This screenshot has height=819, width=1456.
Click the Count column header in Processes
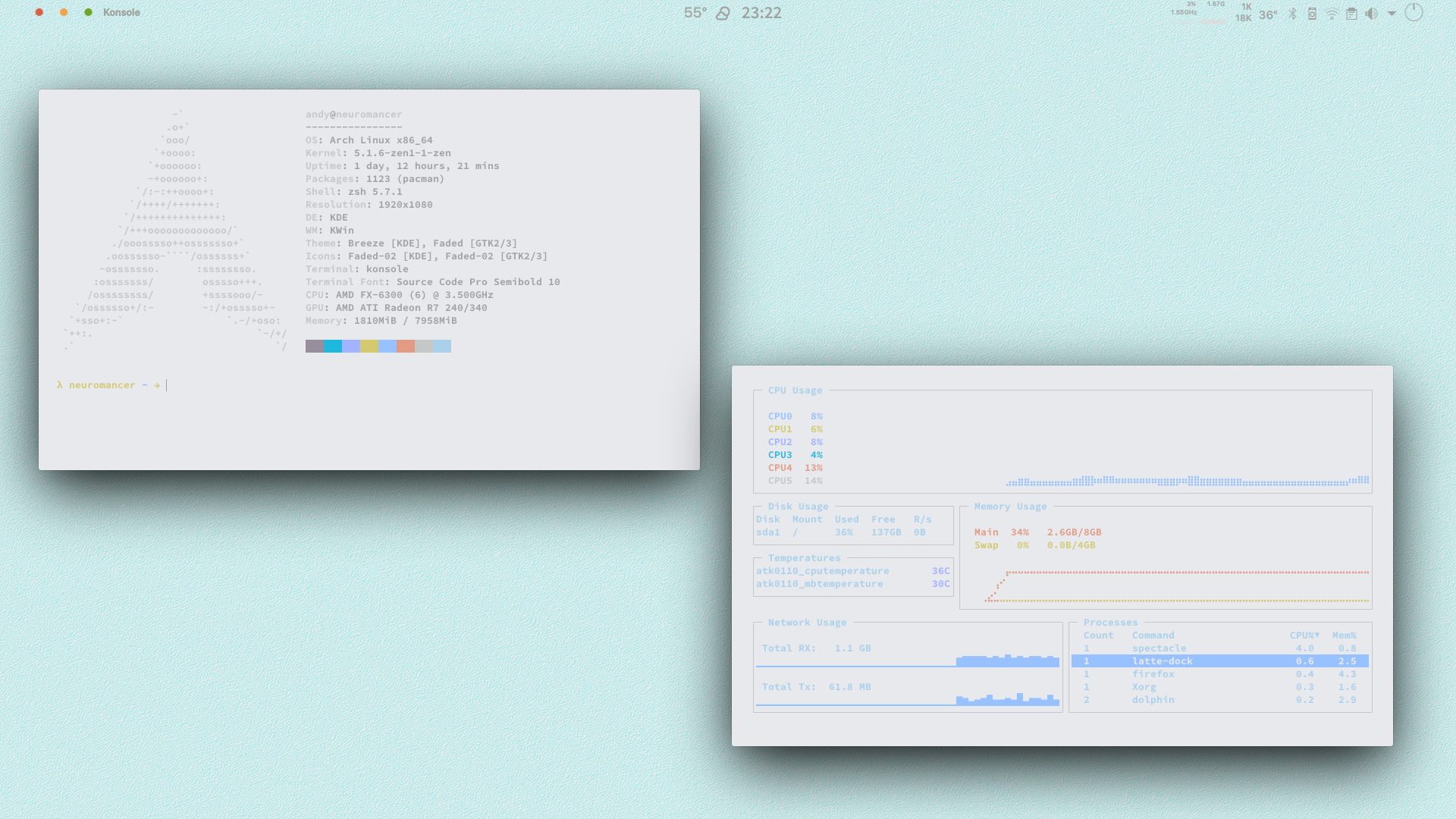1099,635
